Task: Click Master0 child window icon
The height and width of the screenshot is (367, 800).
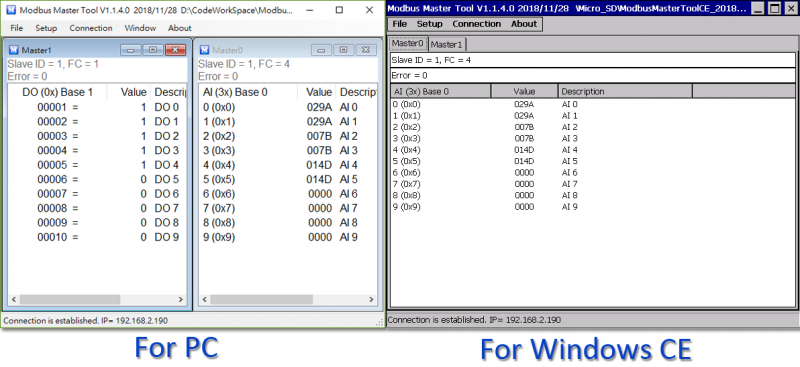Action: point(205,50)
